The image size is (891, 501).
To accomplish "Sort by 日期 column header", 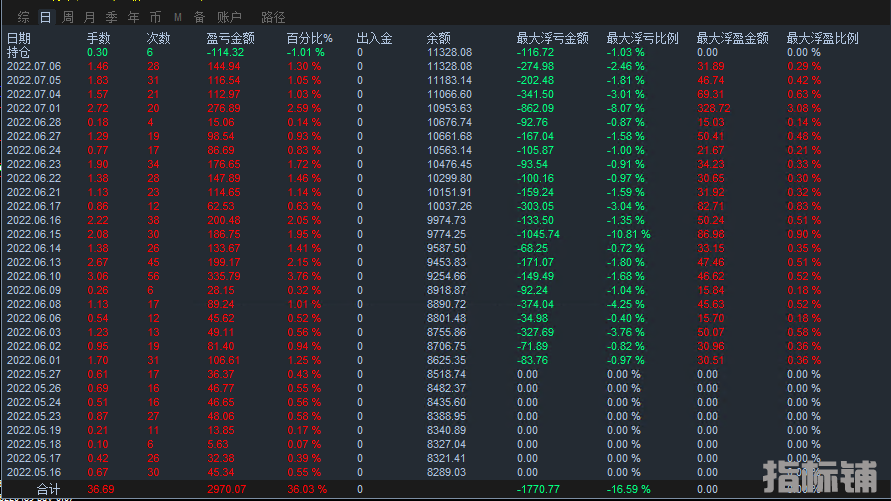I will 19,38.
